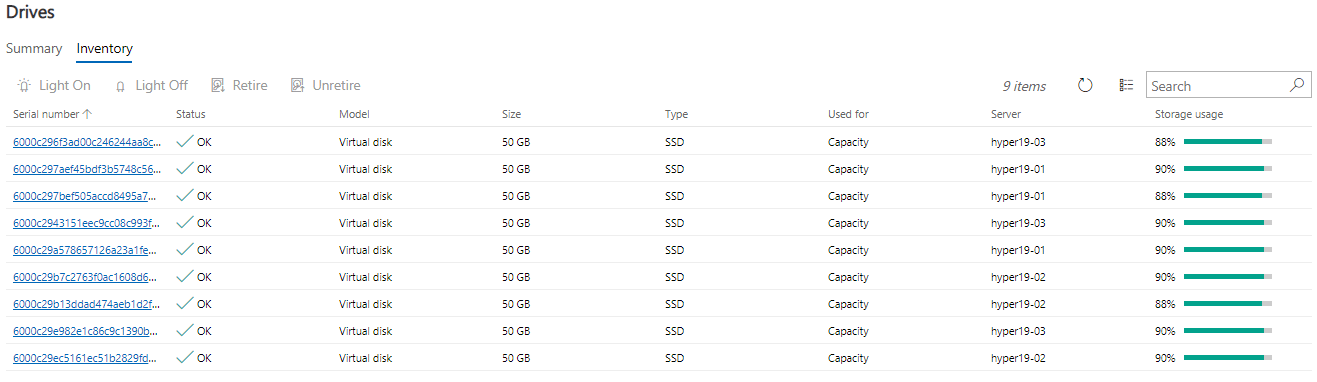Screen dimensions: 1317x382
Task: Sort by the Server column header
Action: (1006, 114)
